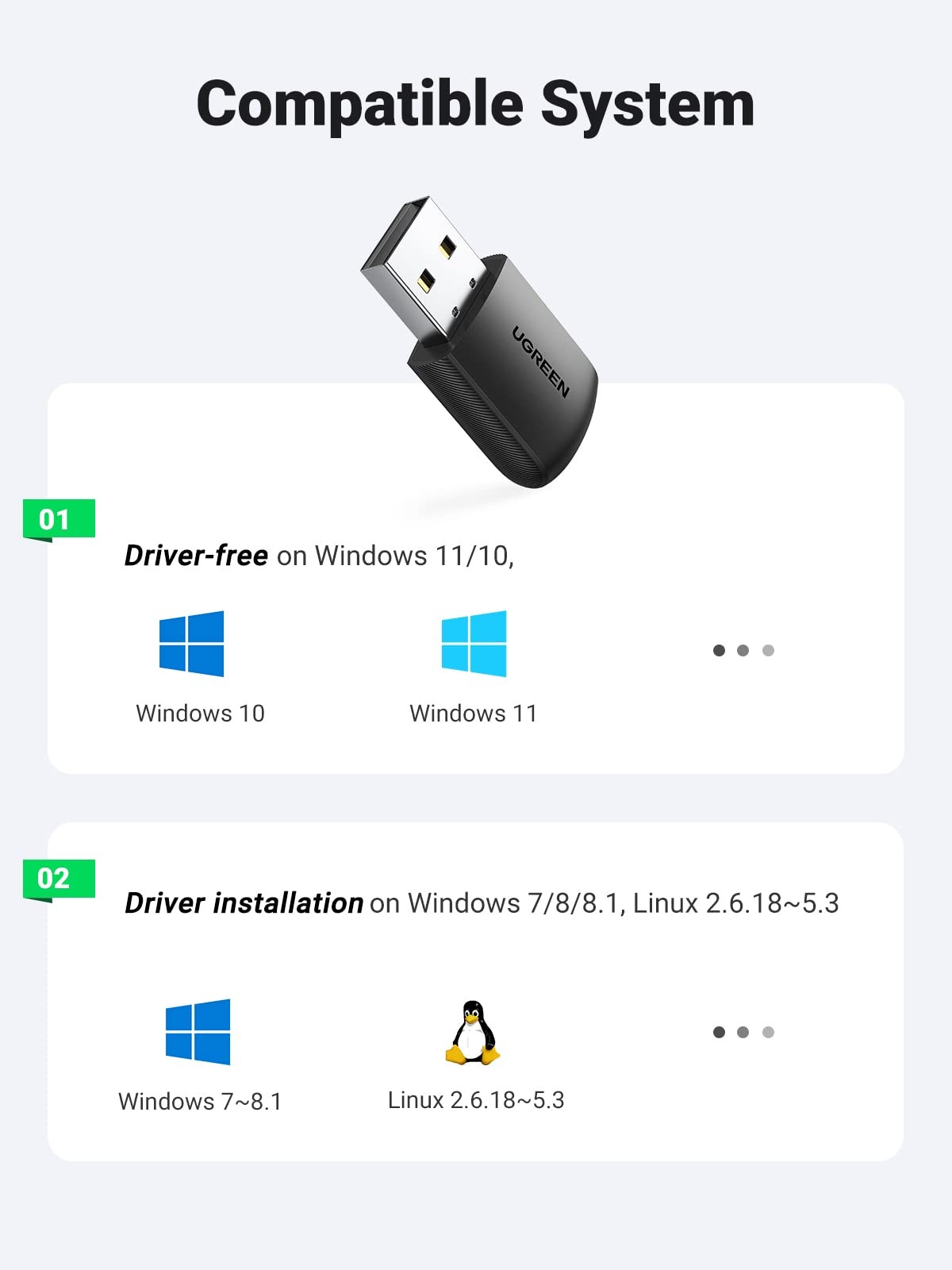The image size is (952, 1270).
Task: Click the Linux penguin icon
Action: click(x=473, y=1032)
